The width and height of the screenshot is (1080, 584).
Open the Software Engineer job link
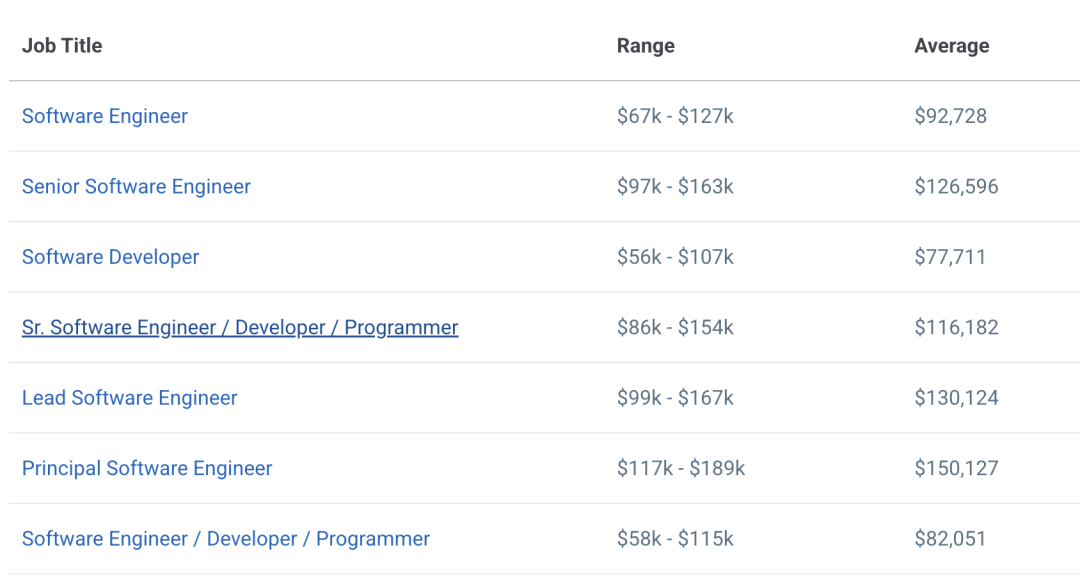105,116
